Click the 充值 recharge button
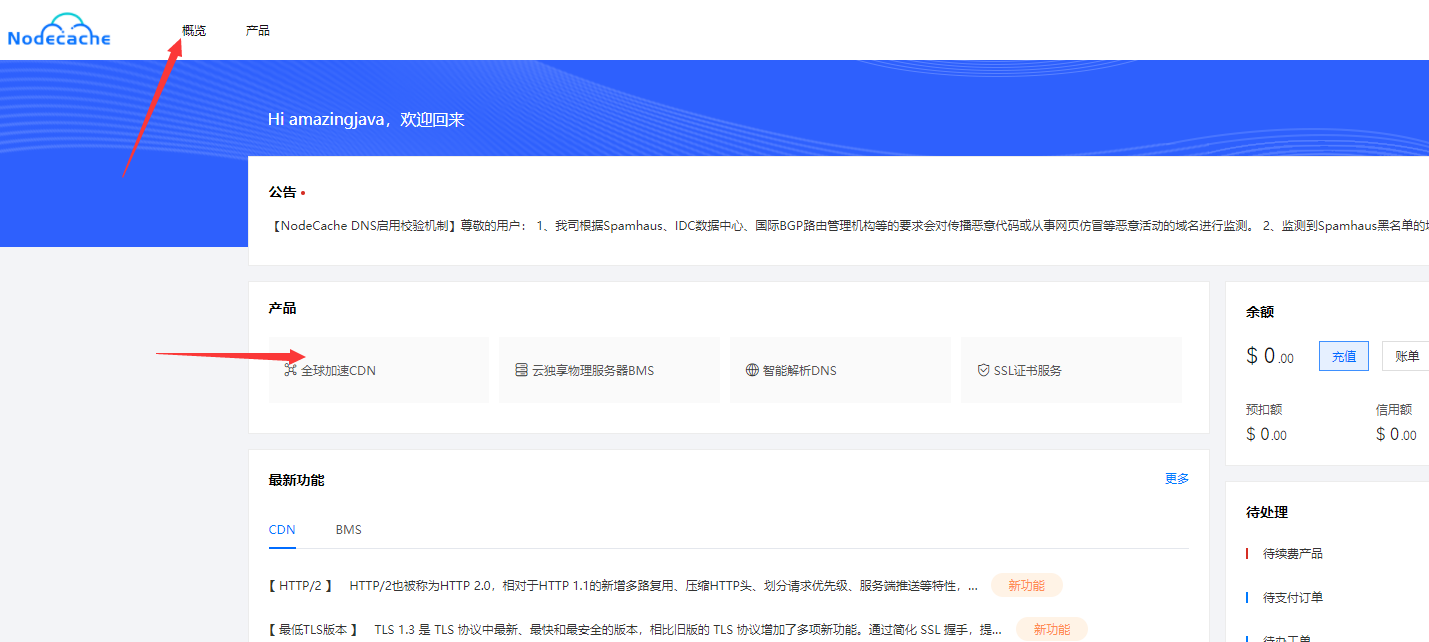This screenshot has height=642, width=1429. click(x=1344, y=356)
